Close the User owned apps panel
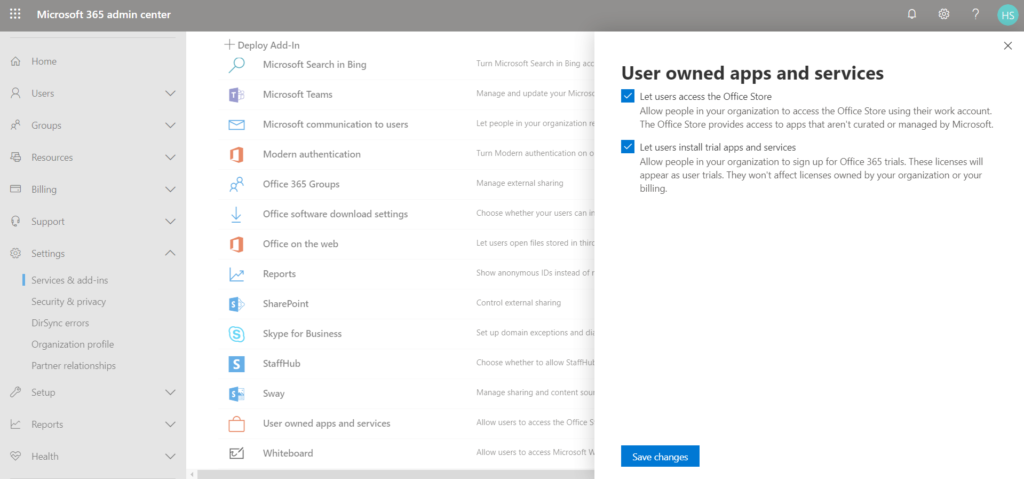Image resolution: width=1024 pixels, height=479 pixels. click(1007, 45)
